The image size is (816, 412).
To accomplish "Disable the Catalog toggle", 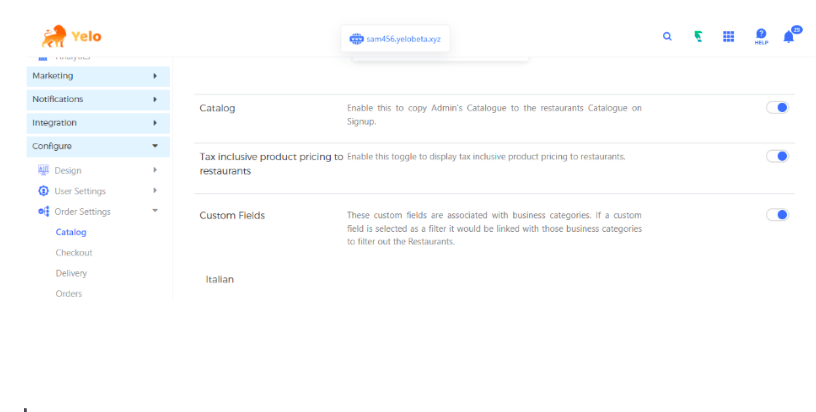I will tap(777, 108).
